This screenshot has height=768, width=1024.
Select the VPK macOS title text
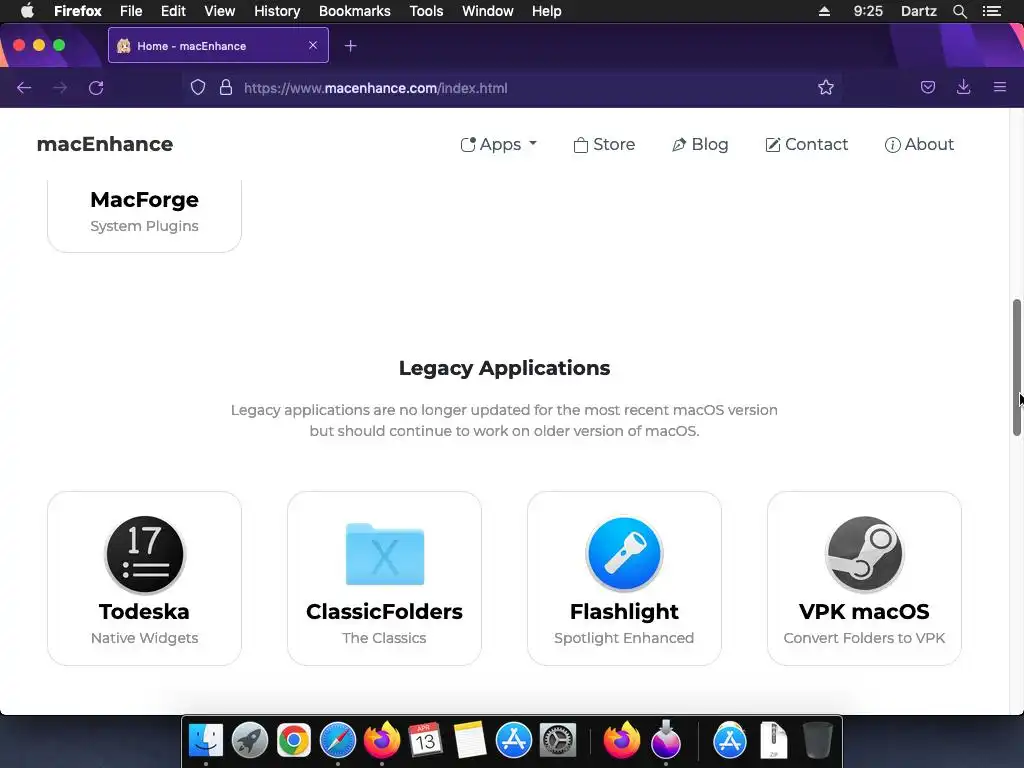[x=864, y=611]
